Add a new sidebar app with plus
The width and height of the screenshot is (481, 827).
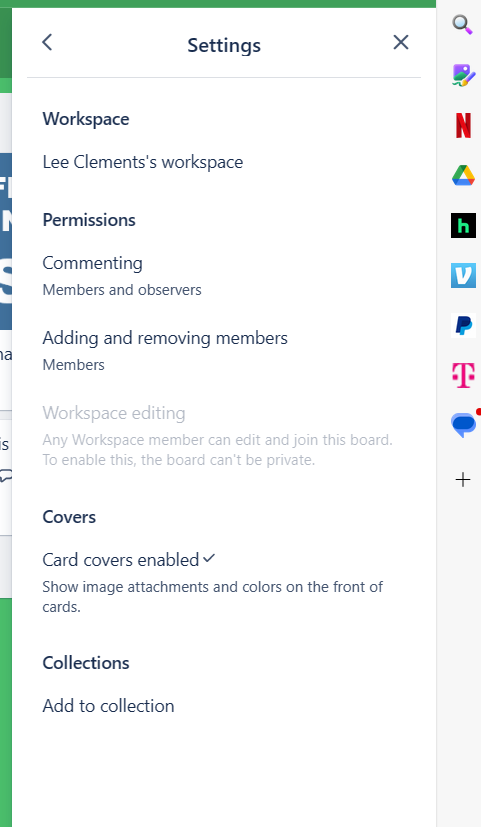click(463, 479)
